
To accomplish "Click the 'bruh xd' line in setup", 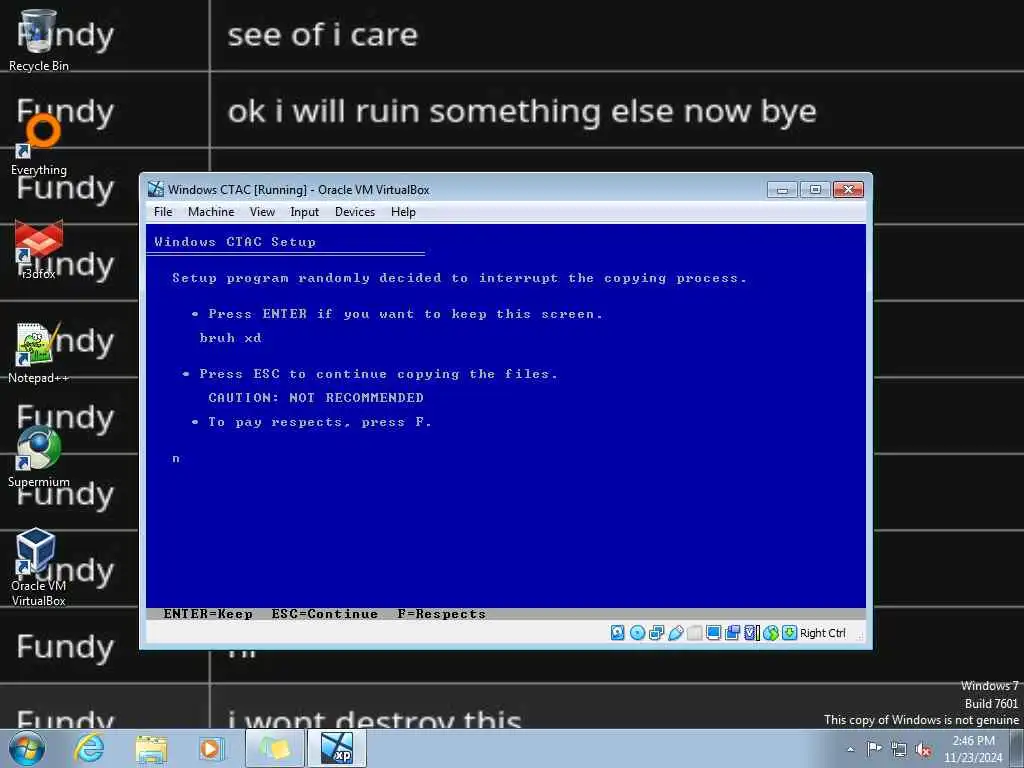I will [231, 338].
